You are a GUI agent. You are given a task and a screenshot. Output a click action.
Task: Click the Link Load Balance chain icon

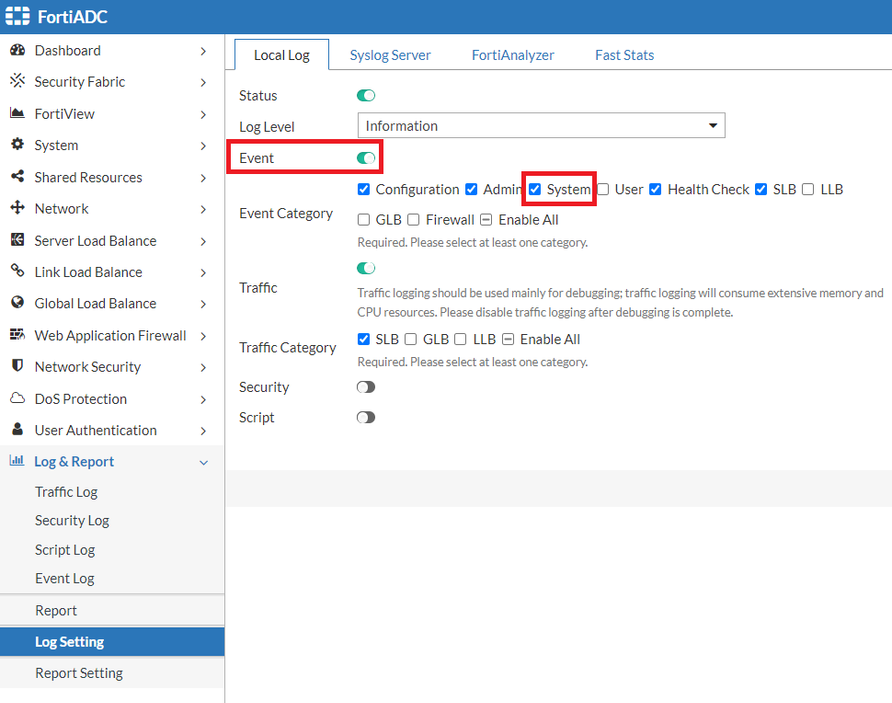click(18, 271)
